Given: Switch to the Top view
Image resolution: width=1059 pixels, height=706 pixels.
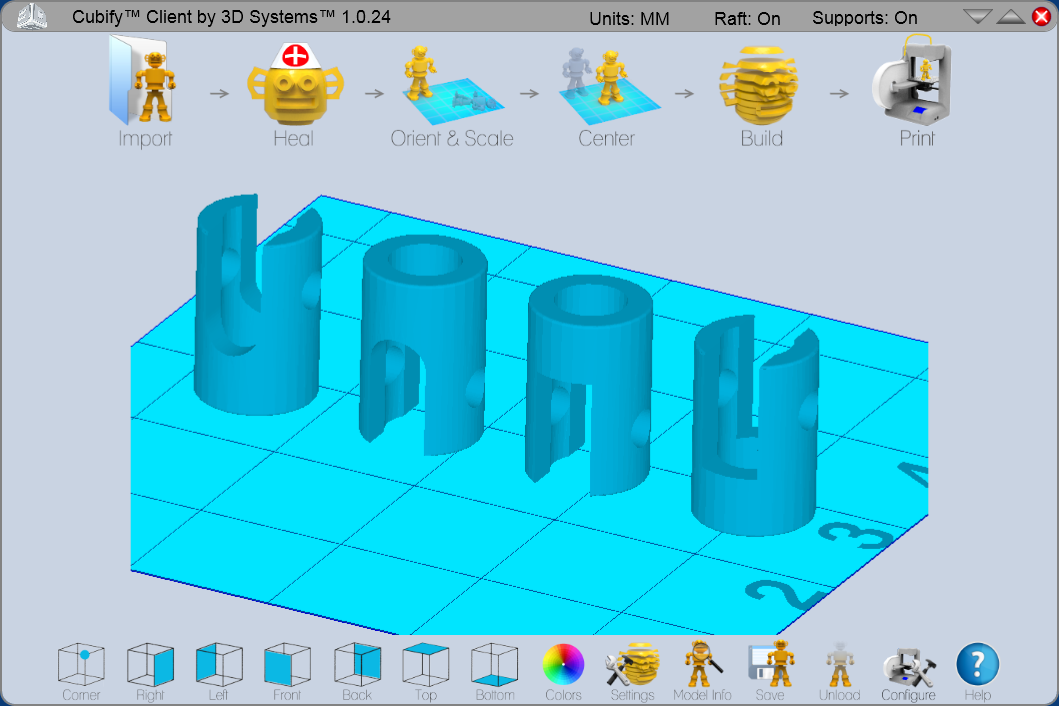Looking at the screenshot, I should pyautogui.click(x=425, y=665).
